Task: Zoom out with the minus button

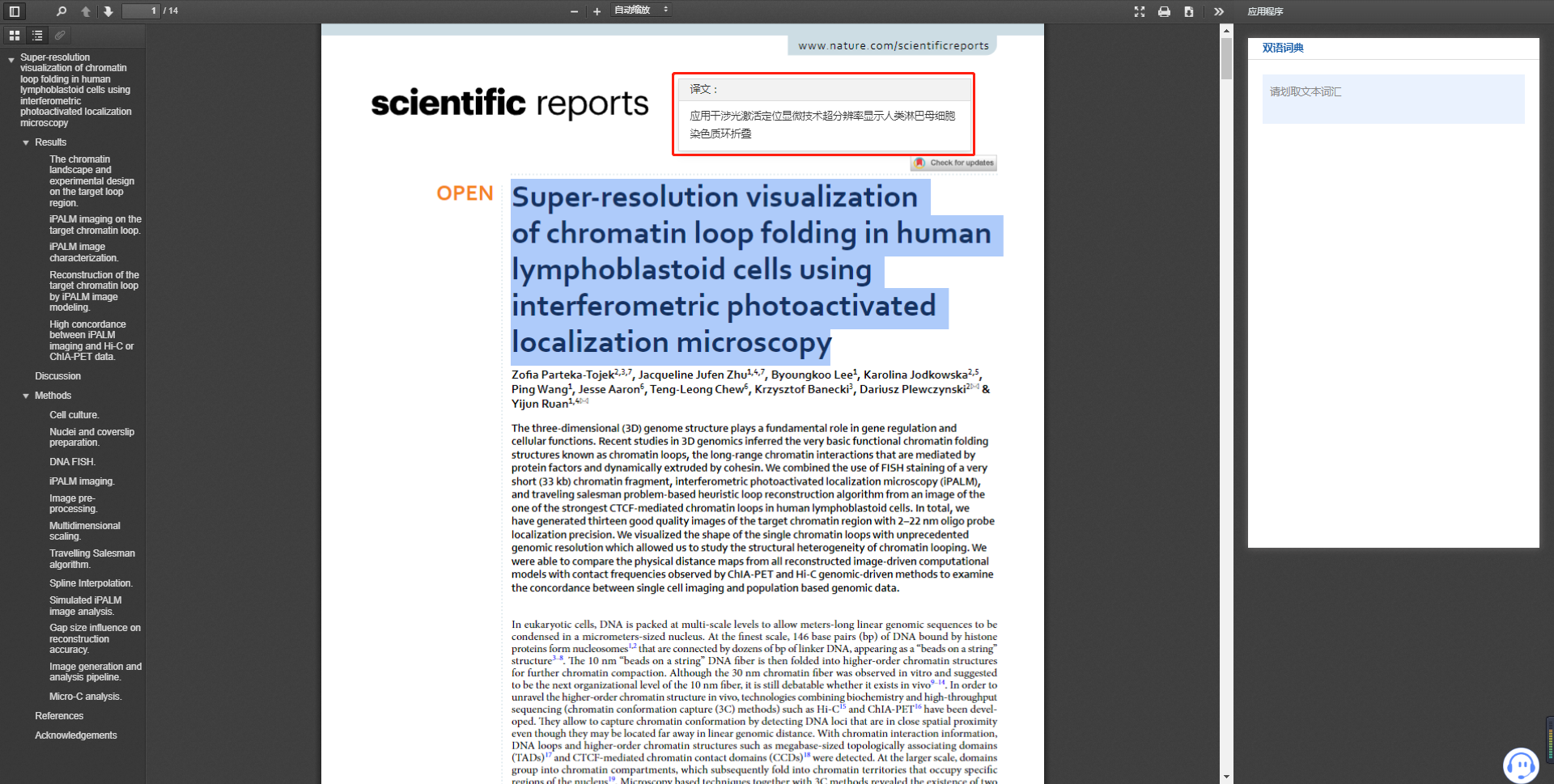Action: (574, 11)
